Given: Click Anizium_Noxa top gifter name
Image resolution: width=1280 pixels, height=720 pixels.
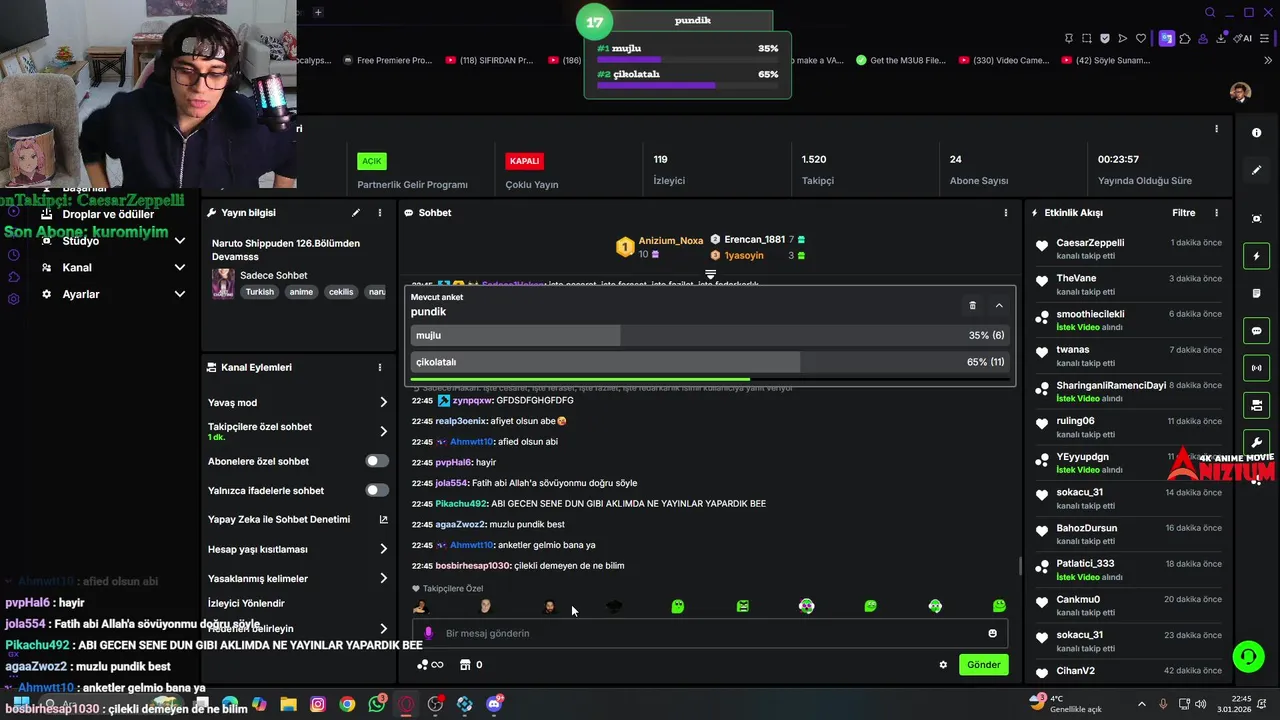Looking at the screenshot, I should [x=671, y=241].
